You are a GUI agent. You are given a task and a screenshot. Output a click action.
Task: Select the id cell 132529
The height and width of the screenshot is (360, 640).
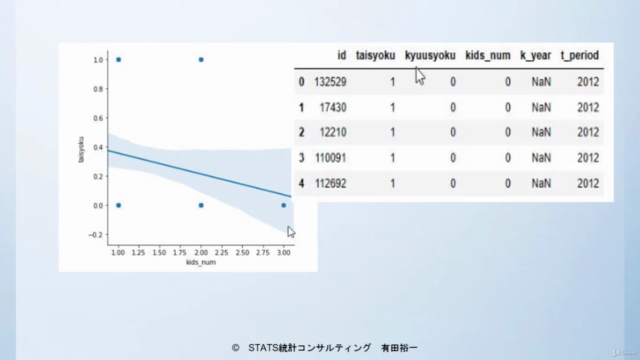[330, 82]
